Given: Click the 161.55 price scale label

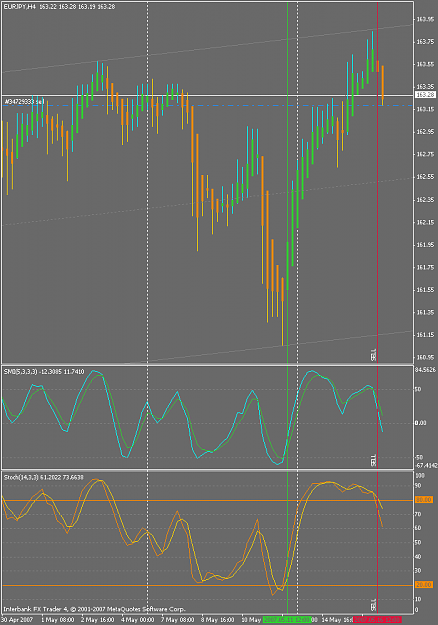Looking at the screenshot, I should click(425, 289).
